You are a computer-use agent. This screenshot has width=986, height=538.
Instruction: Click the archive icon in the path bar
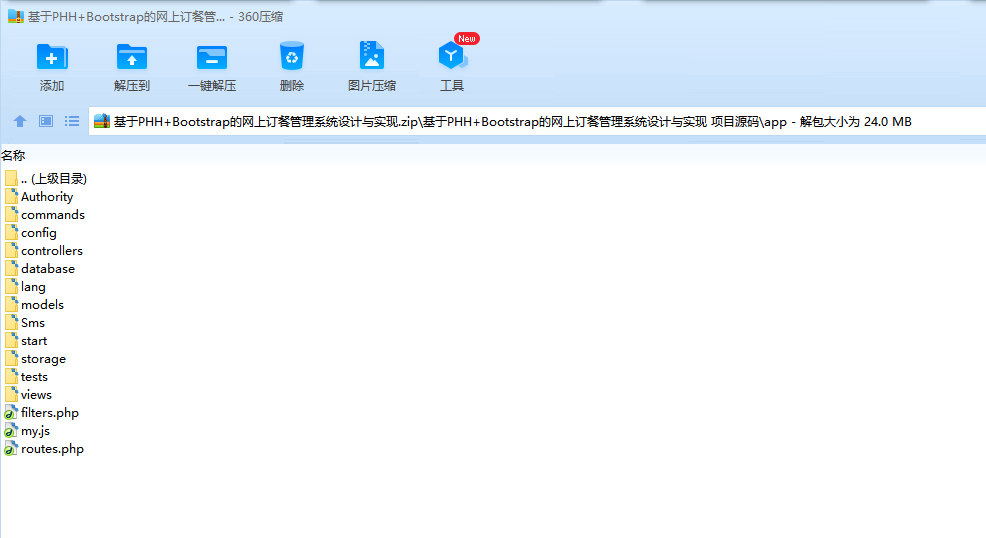[x=102, y=121]
